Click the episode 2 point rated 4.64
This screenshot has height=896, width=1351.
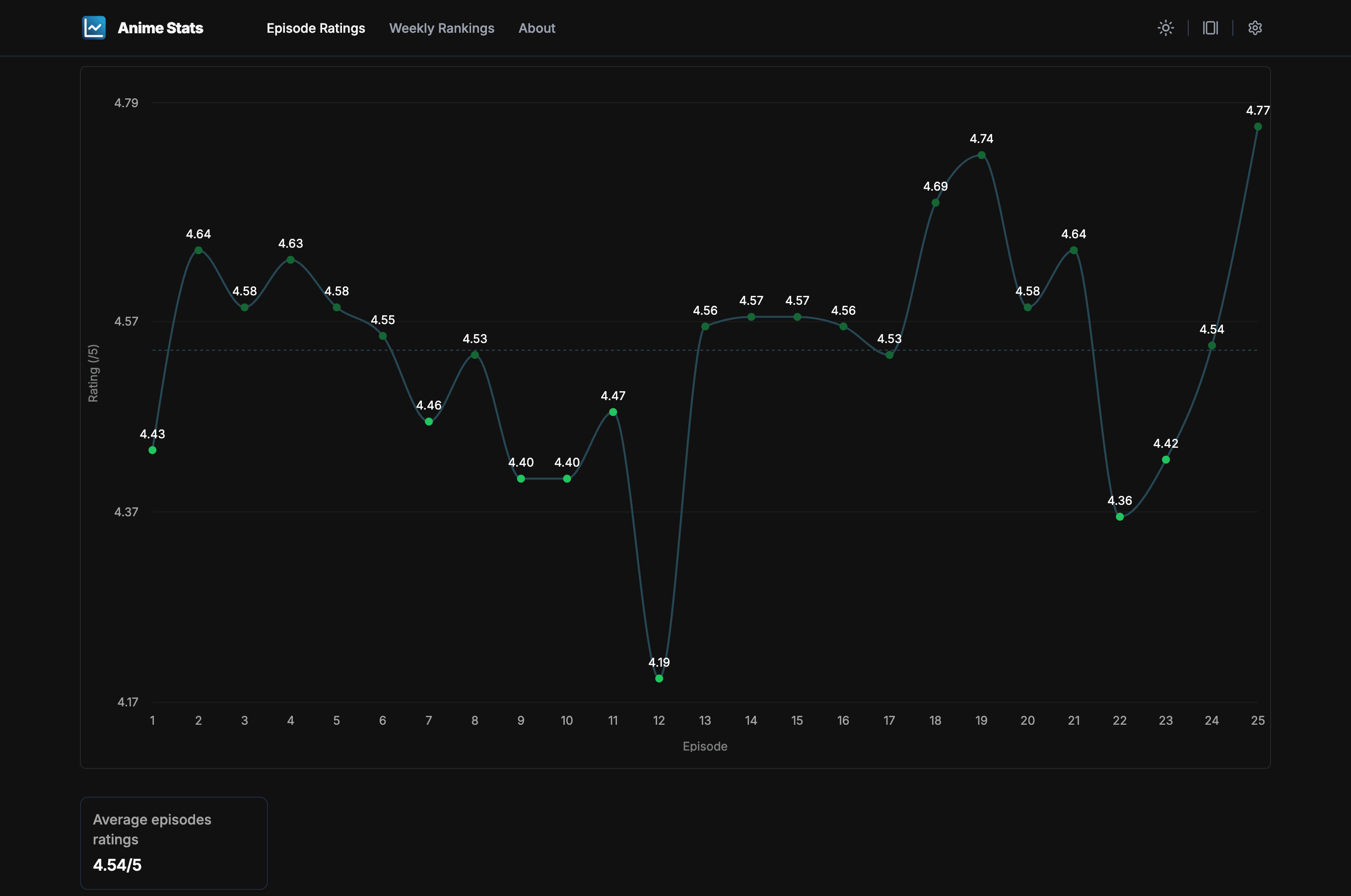click(198, 250)
